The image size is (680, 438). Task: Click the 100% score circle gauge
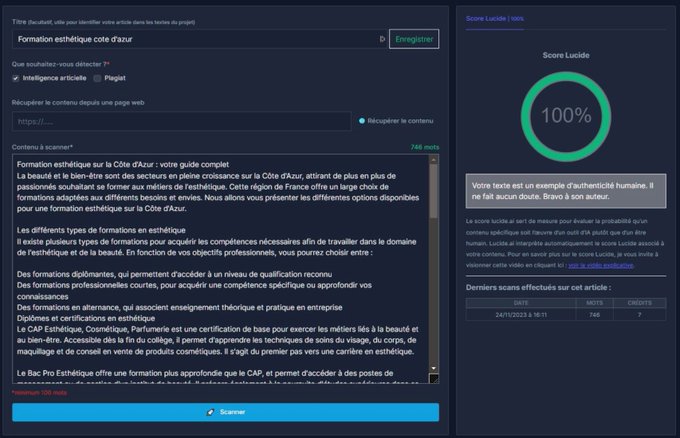566,116
